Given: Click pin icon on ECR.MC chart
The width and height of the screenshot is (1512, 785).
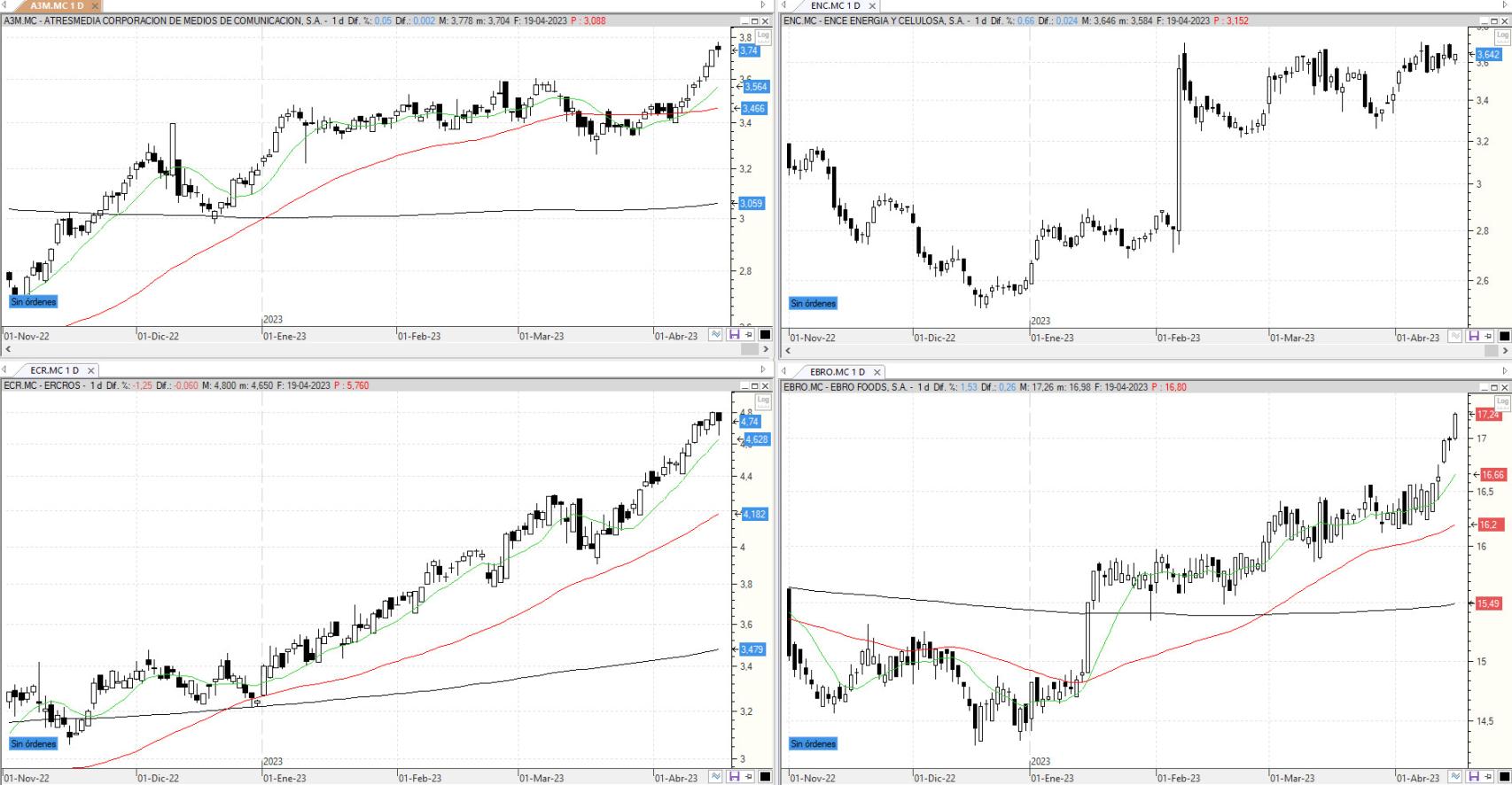Looking at the screenshot, I should coord(749,777).
